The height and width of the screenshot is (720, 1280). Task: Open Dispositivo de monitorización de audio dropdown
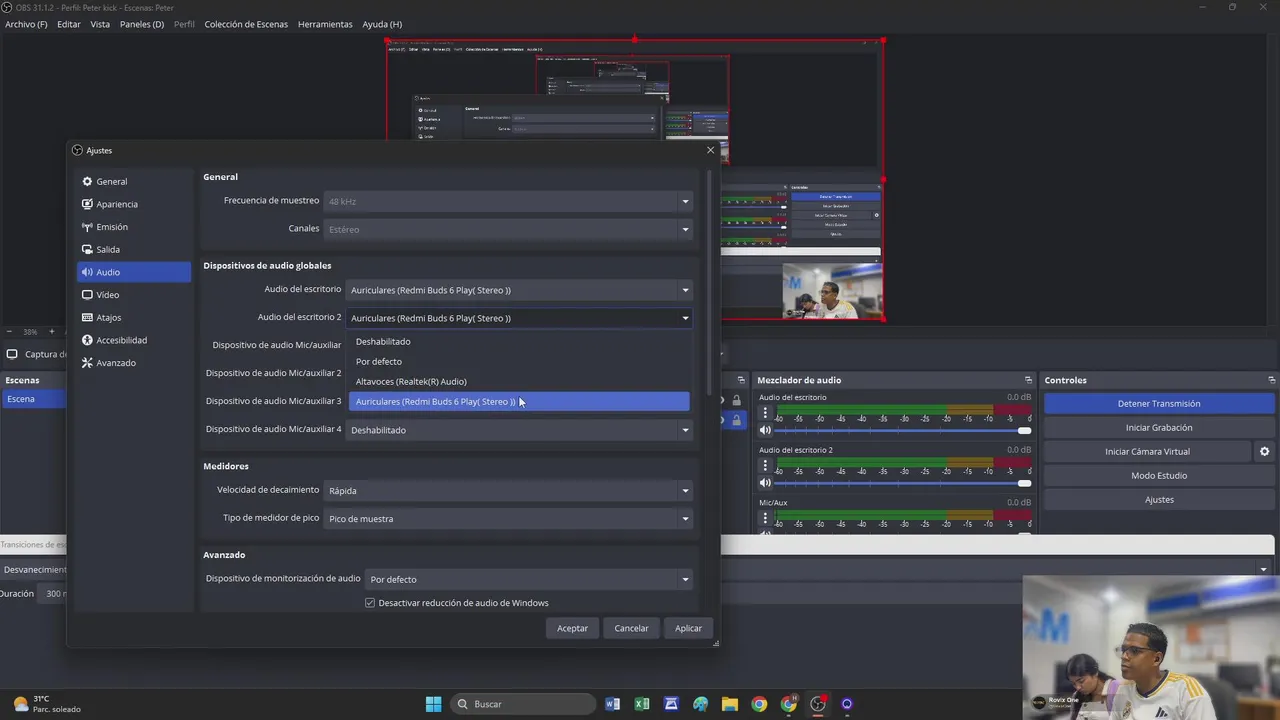pyautogui.click(x=529, y=579)
